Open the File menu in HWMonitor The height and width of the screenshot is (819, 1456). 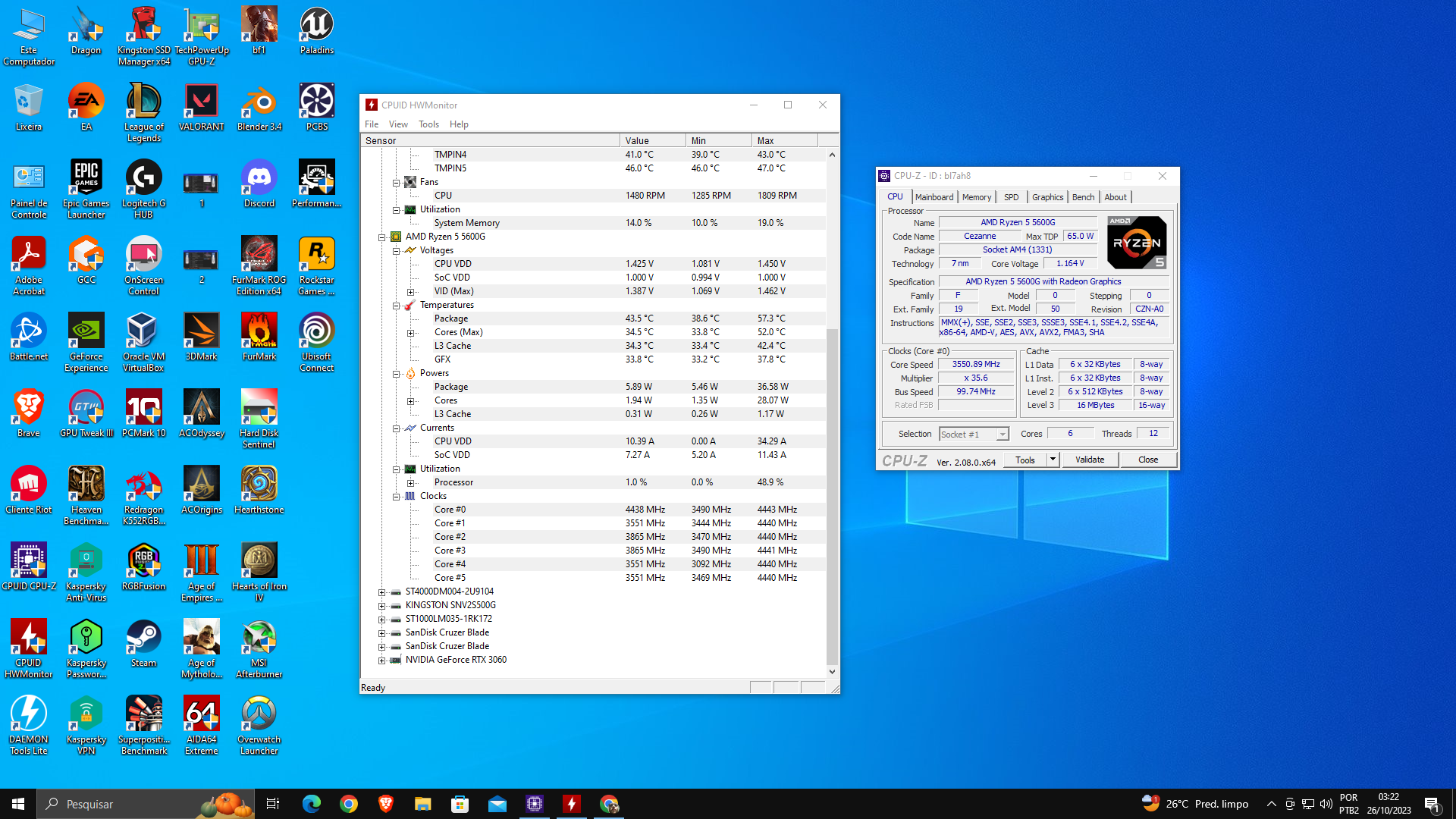372,124
